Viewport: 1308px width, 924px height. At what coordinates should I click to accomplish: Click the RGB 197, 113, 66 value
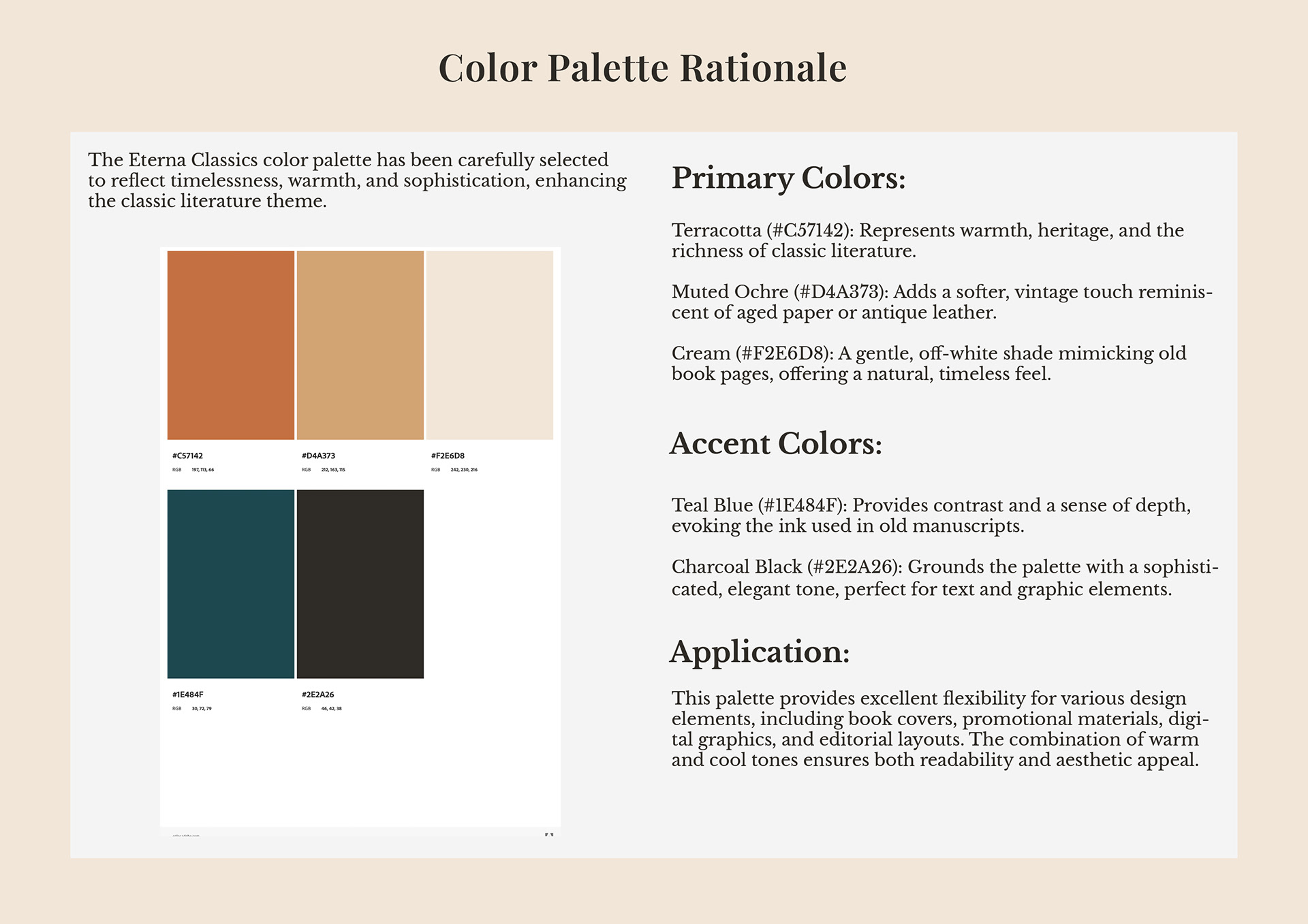coord(202,470)
